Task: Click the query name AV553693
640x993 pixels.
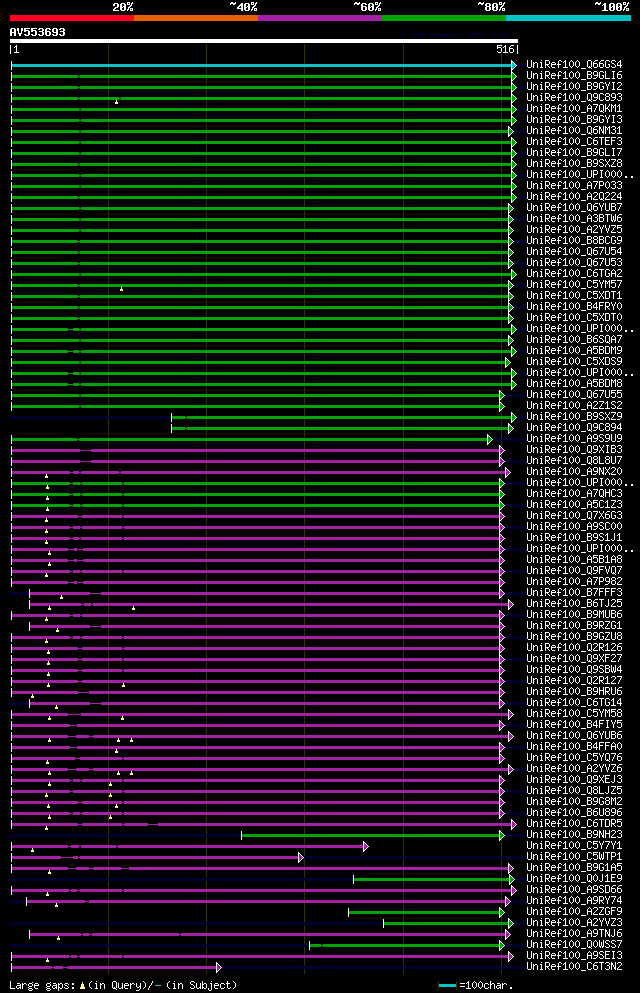Action: coord(37,32)
